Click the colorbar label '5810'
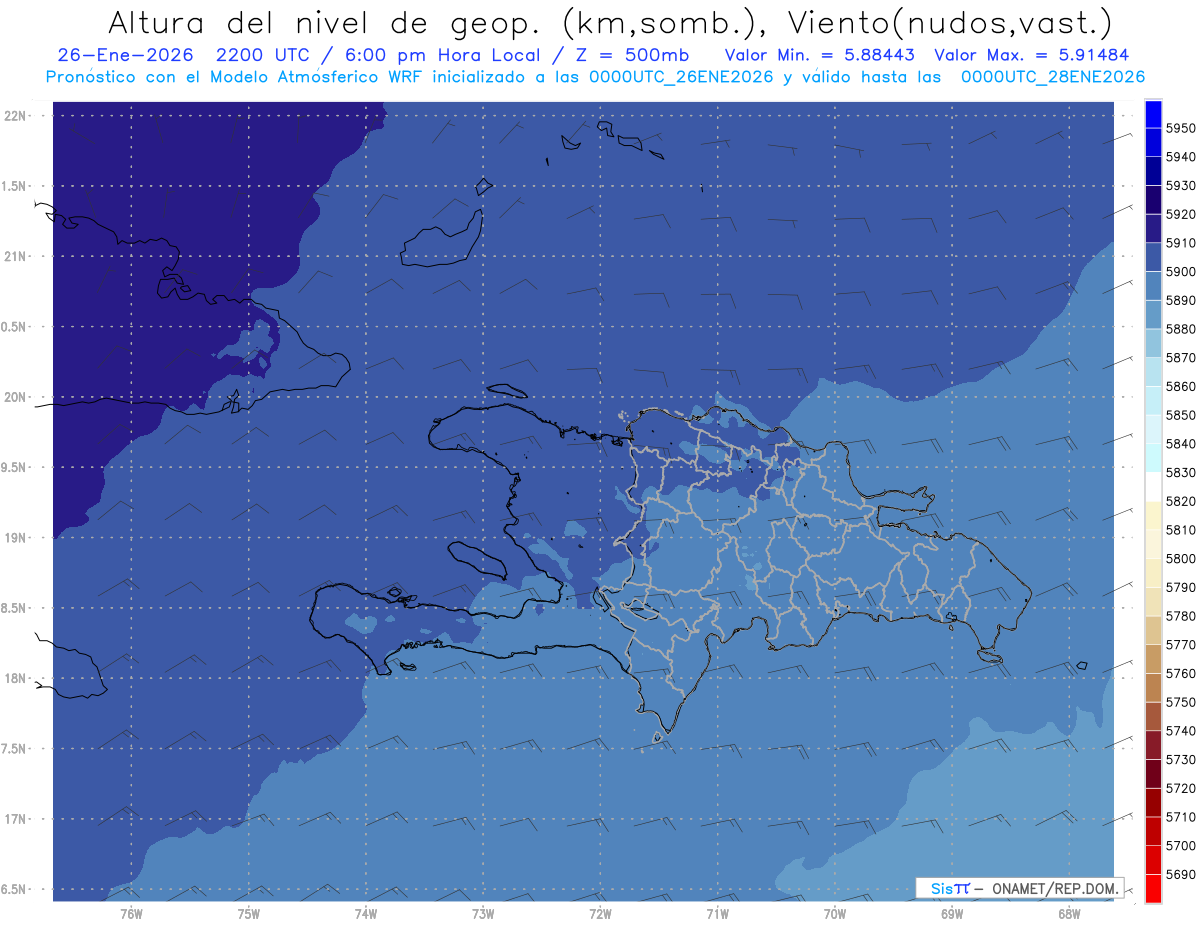This screenshot has width=1200, height=927. pyautogui.click(x=1181, y=530)
